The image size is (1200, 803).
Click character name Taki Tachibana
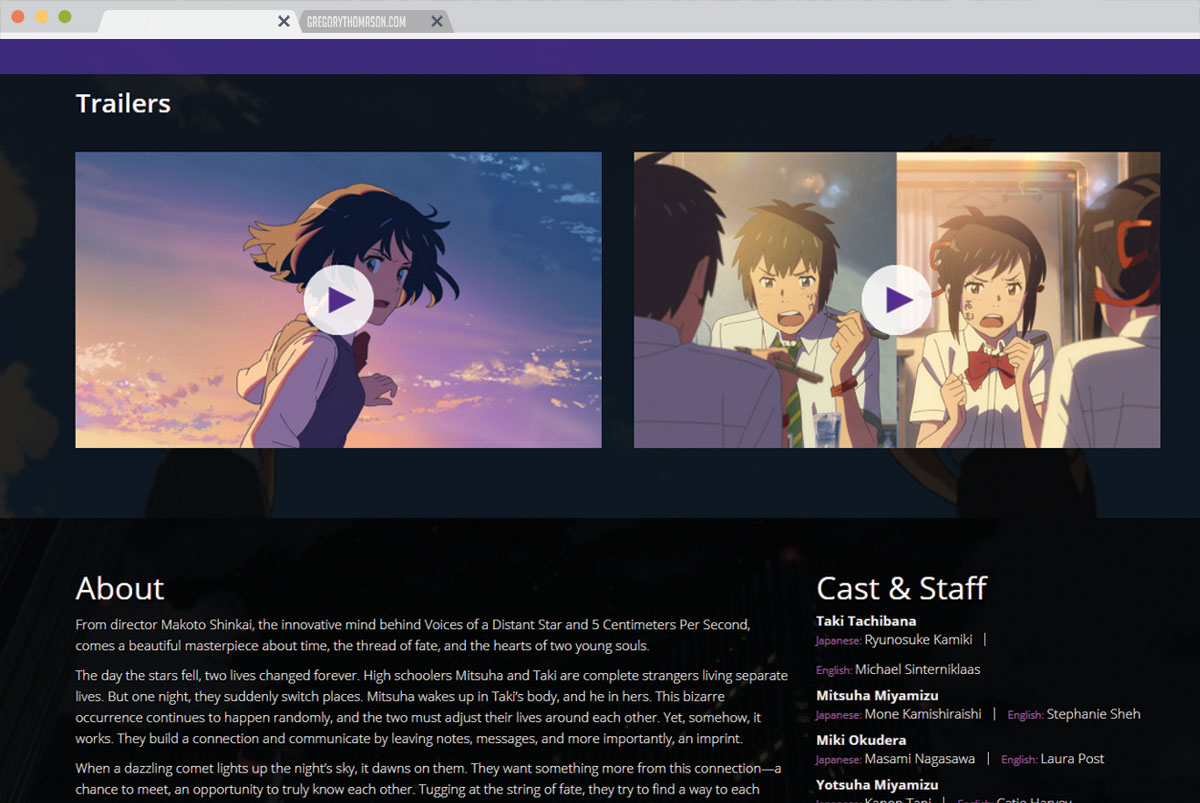point(866,621)
